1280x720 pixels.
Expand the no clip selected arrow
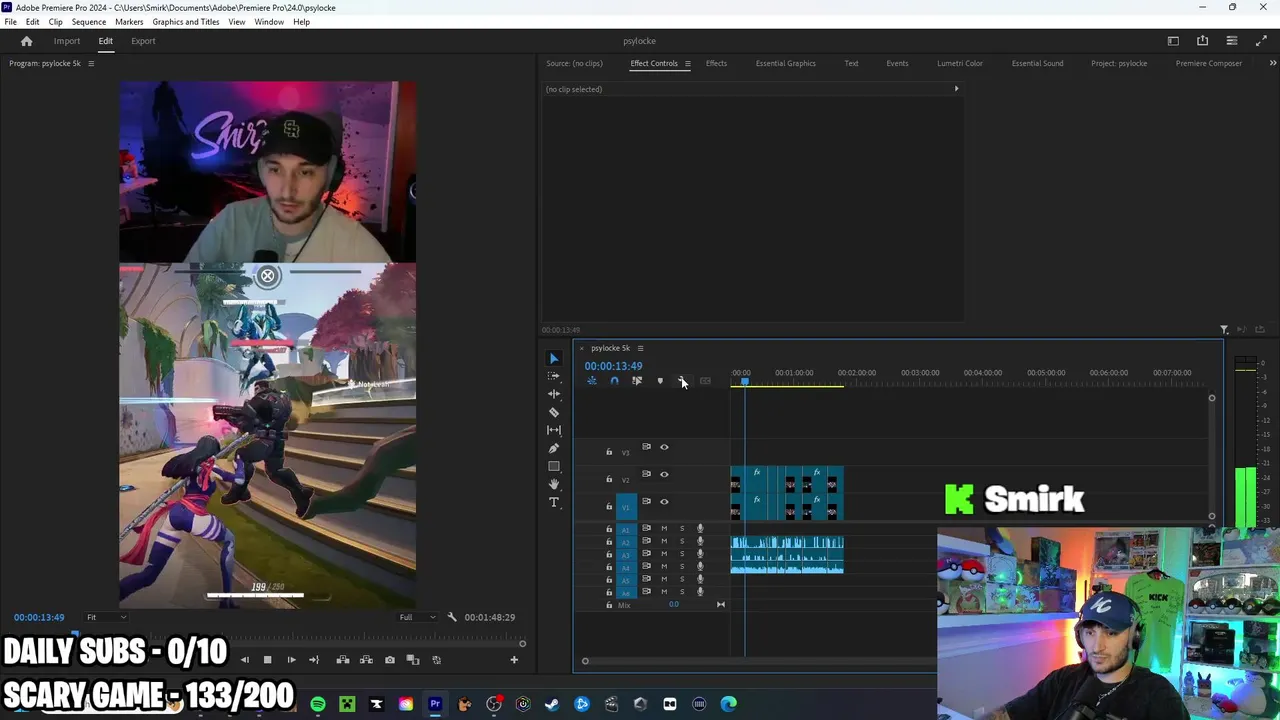[x=956, y=89]
